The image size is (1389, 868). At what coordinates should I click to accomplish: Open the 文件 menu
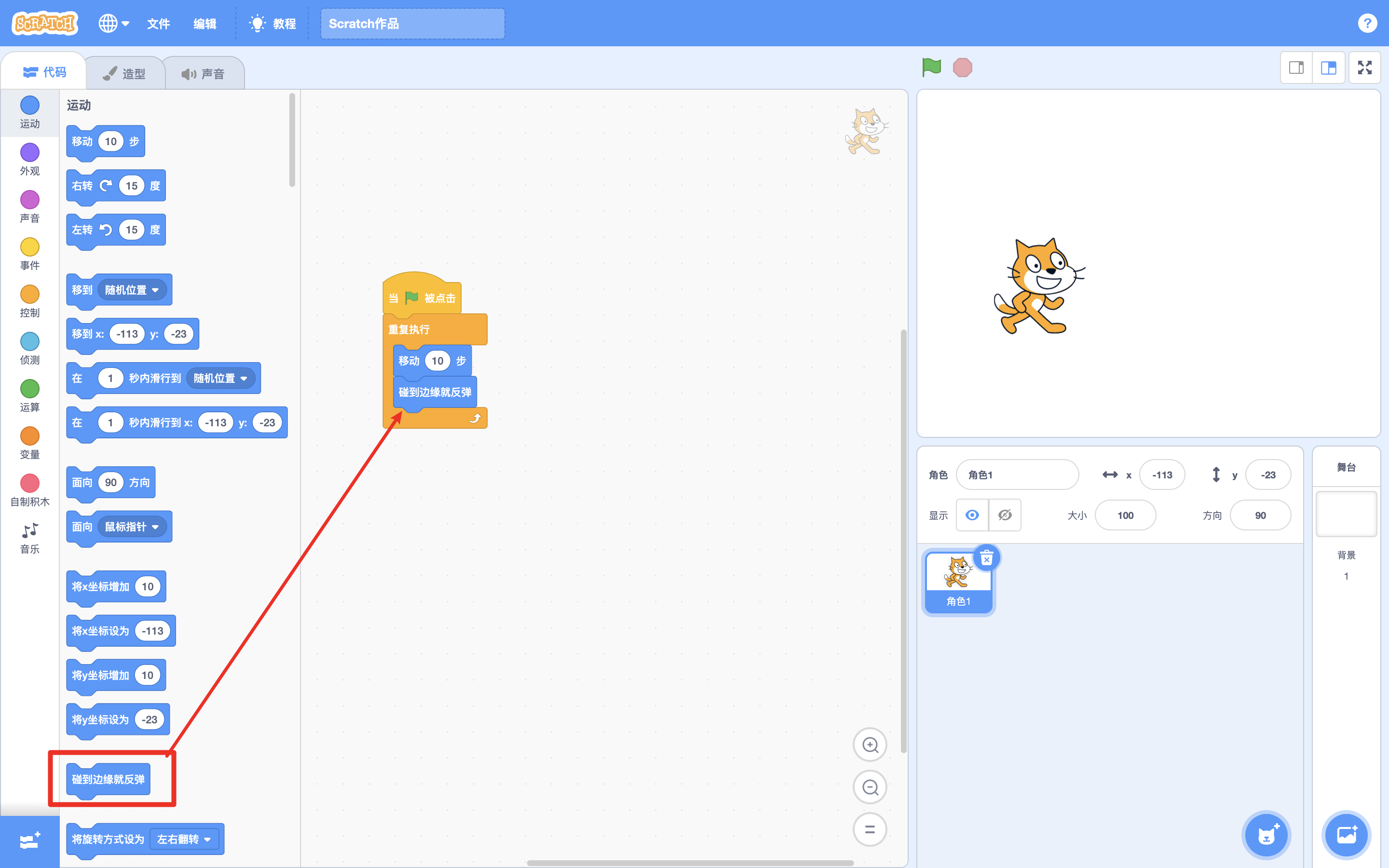click(158, 24)
